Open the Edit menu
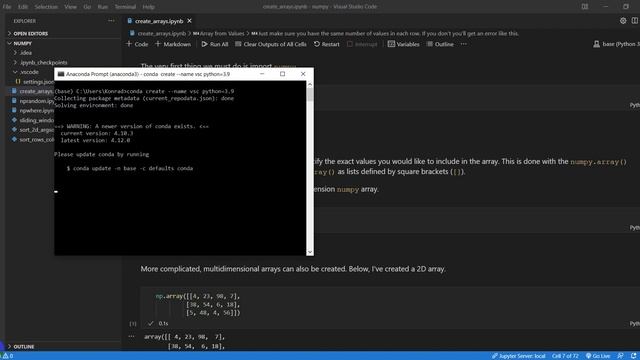640x360 pixels. tap(23, 7)
